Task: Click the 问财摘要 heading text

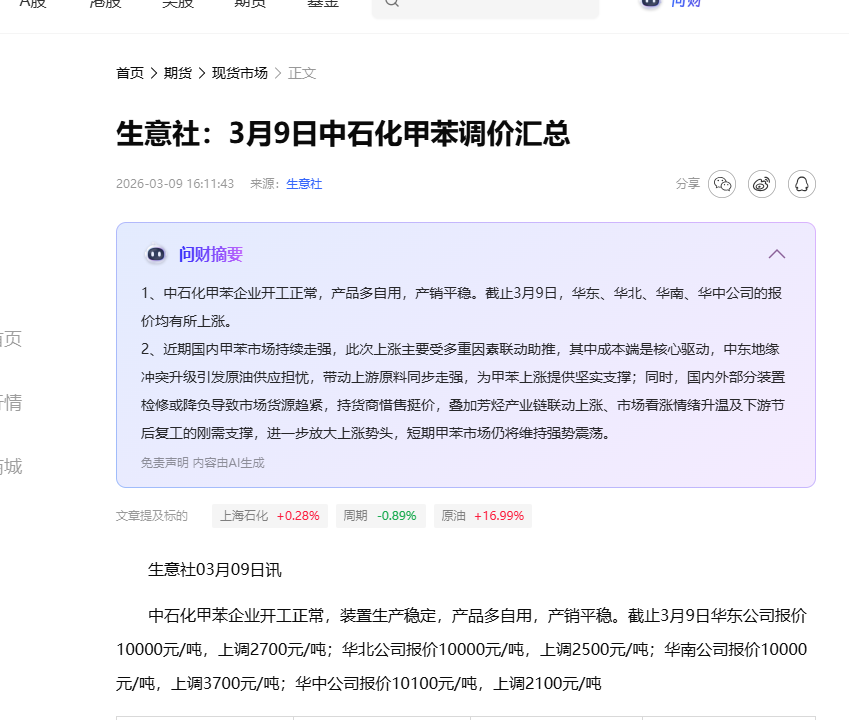Action: 211,254
